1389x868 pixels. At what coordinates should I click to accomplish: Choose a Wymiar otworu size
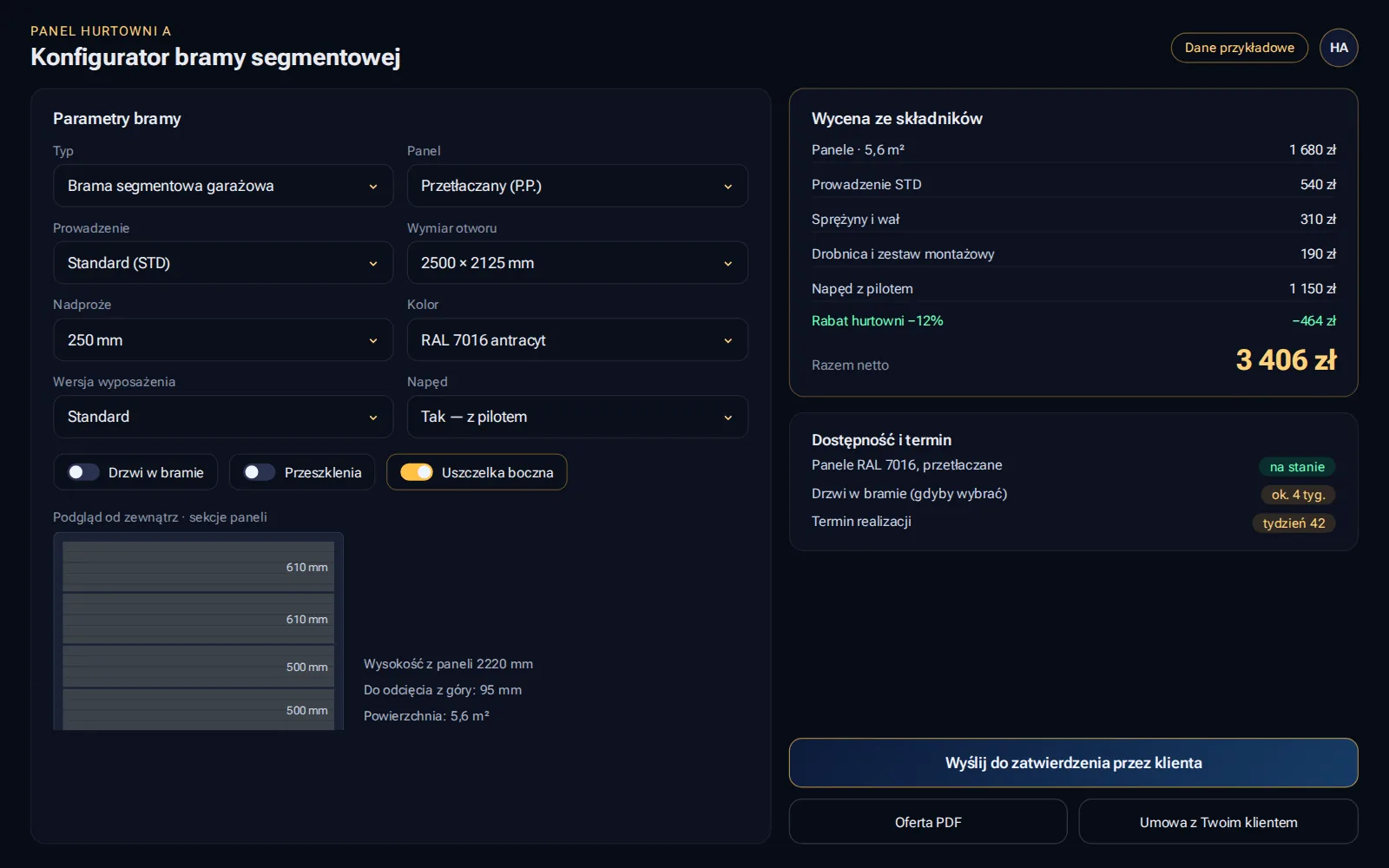(x=577, y=263)
